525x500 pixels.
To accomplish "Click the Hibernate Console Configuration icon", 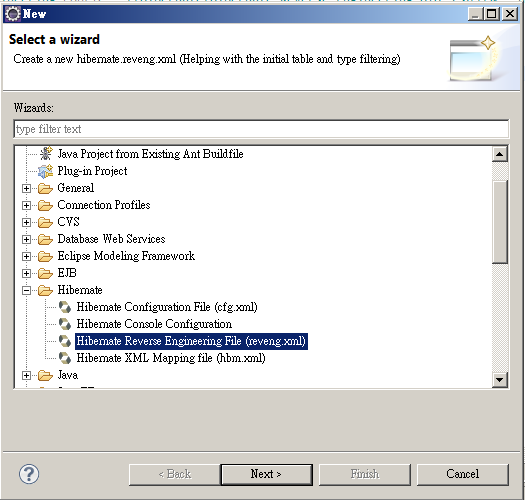I will pyautogui.click(x=65, y=324).
